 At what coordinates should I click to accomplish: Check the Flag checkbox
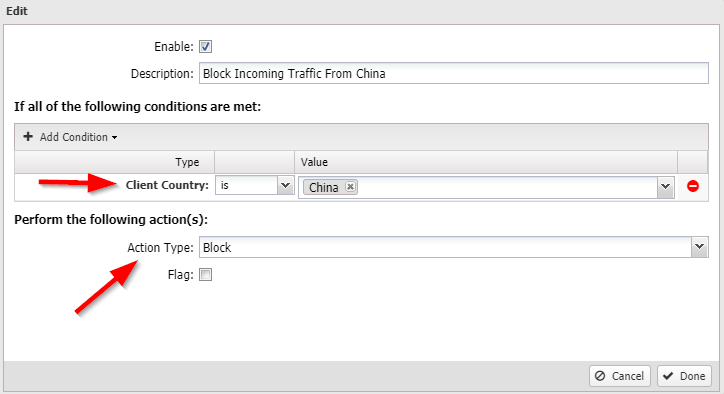pyautogui.click(x=205, y=275)
